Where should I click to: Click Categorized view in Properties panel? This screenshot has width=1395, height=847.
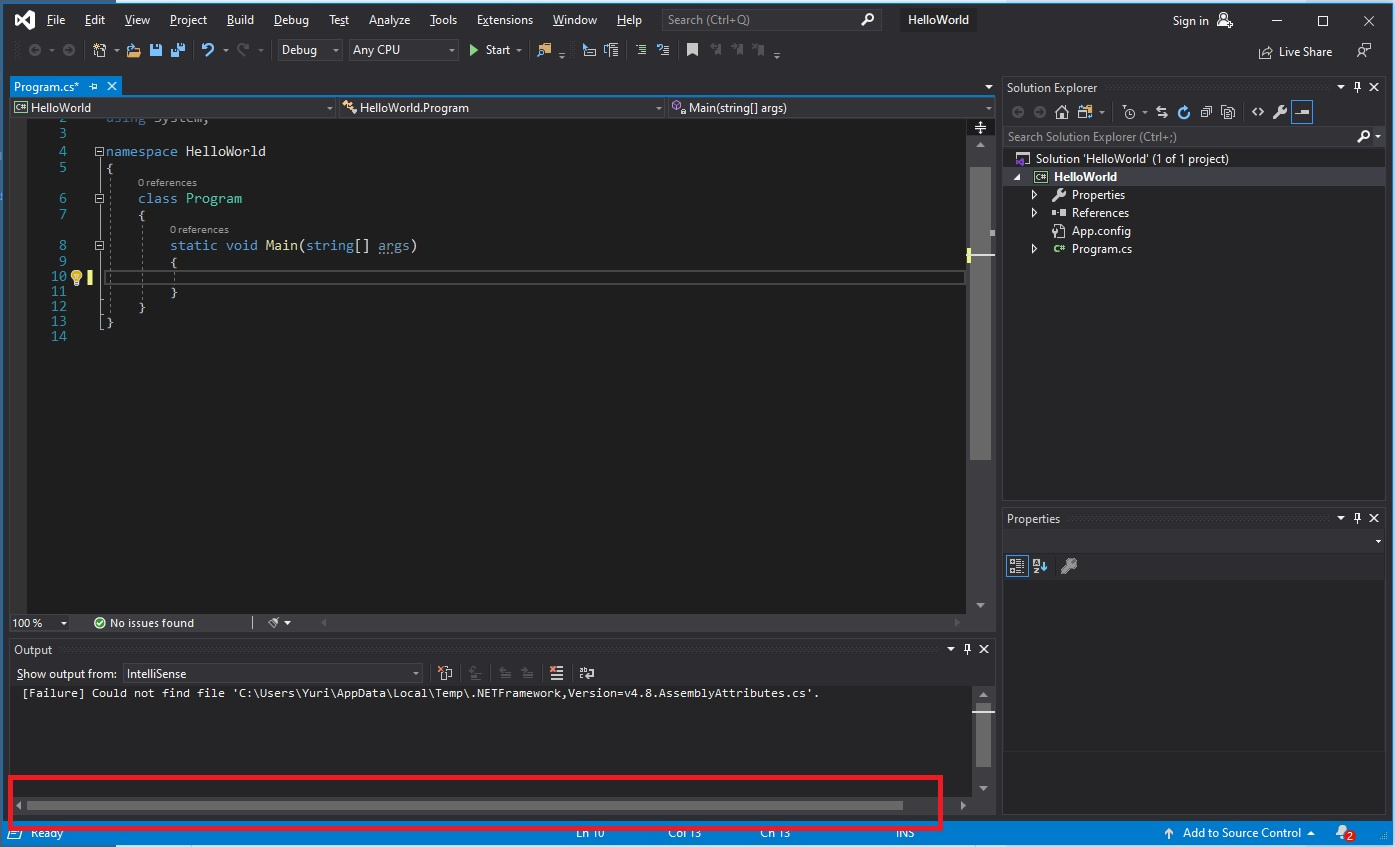pyautogui.click(x=1017, y=566)
